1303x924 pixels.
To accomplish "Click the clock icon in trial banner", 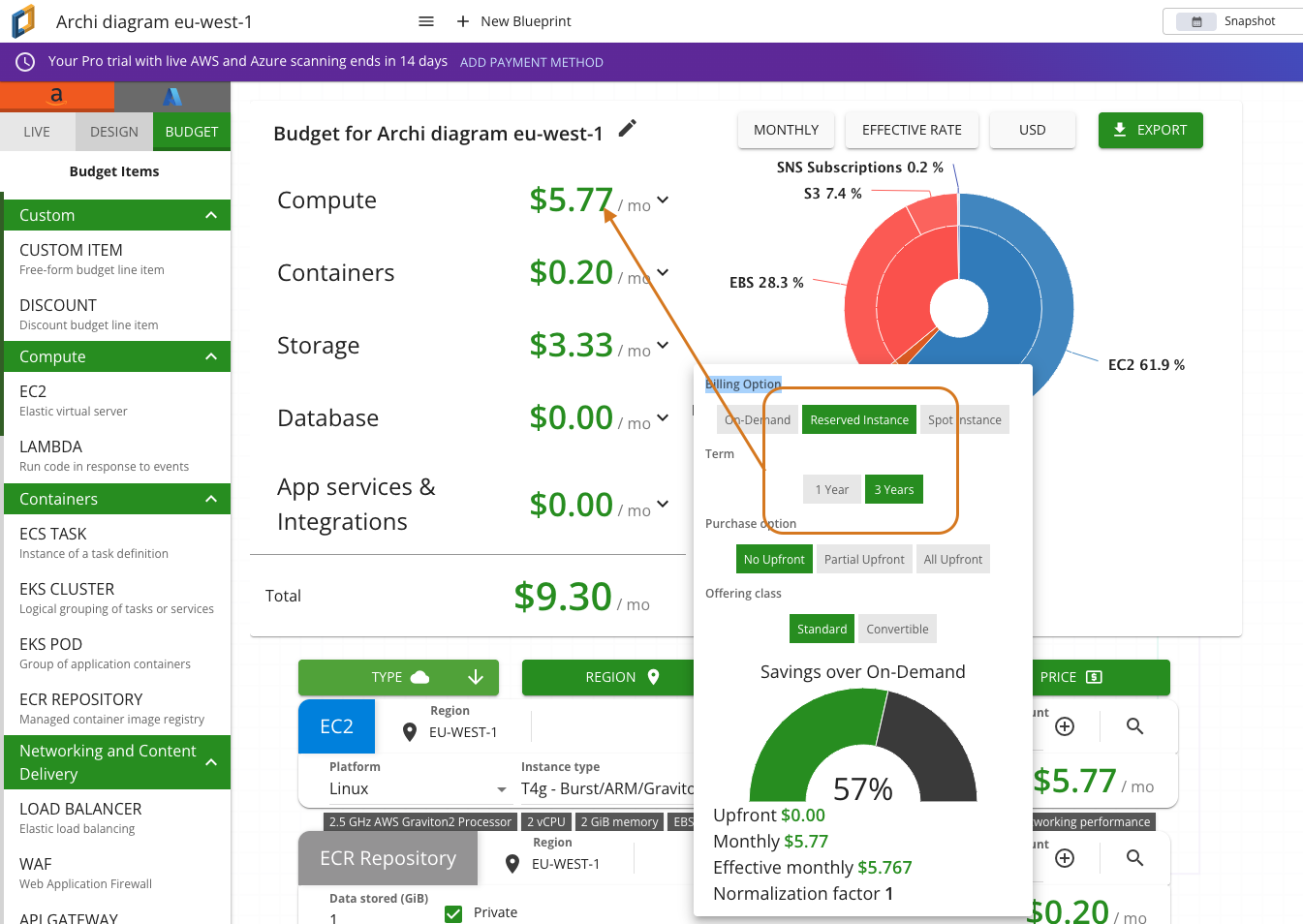I will click(x=25, y=61).
